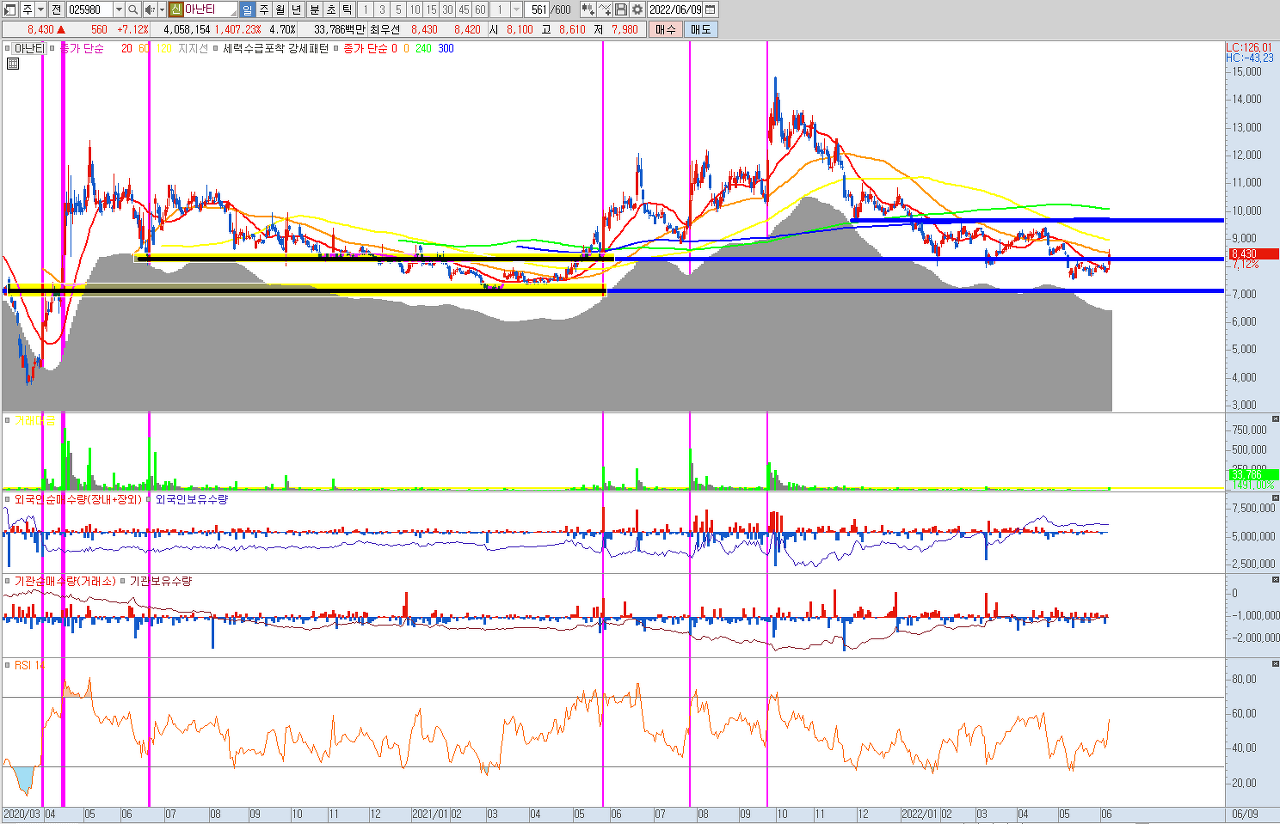Click the green 신 badge icon
Screen dimensions: 1280x824
coord(175,9)
